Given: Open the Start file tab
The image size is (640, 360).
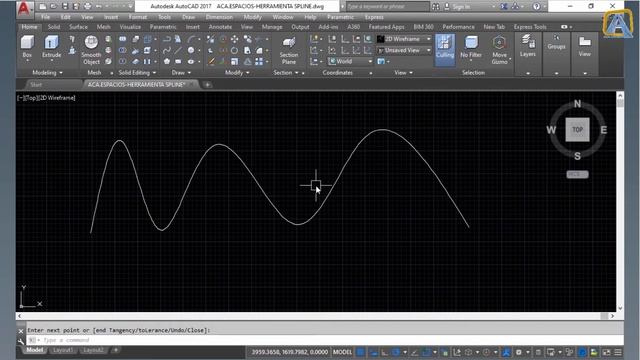Looking at the screenshot, I should pos(36,85).
